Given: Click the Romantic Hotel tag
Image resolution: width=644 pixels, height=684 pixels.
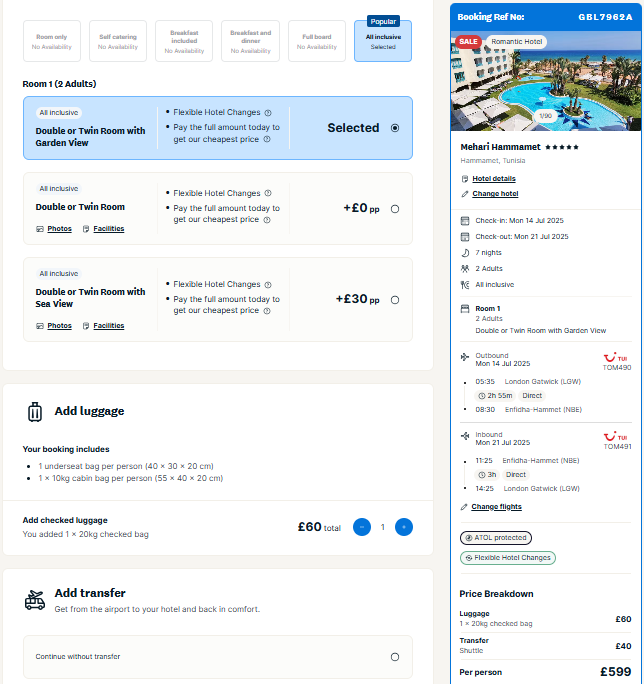Looking at the screenshot, I should click(517, 41).
